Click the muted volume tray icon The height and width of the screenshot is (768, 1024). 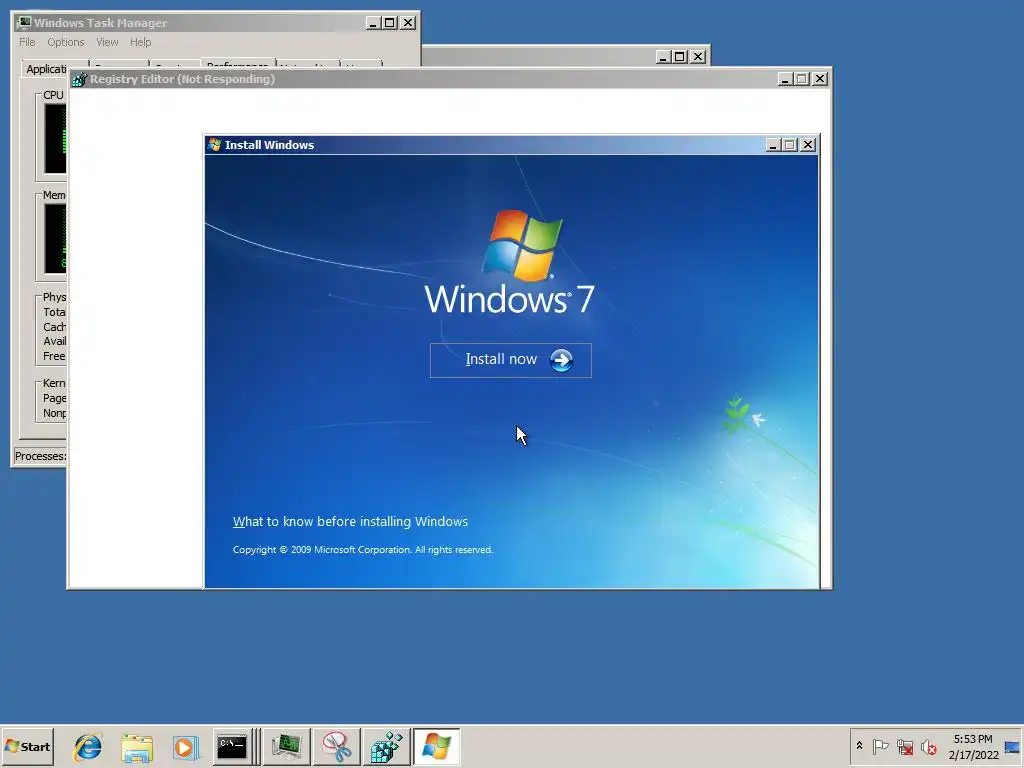tap(929, 746)
